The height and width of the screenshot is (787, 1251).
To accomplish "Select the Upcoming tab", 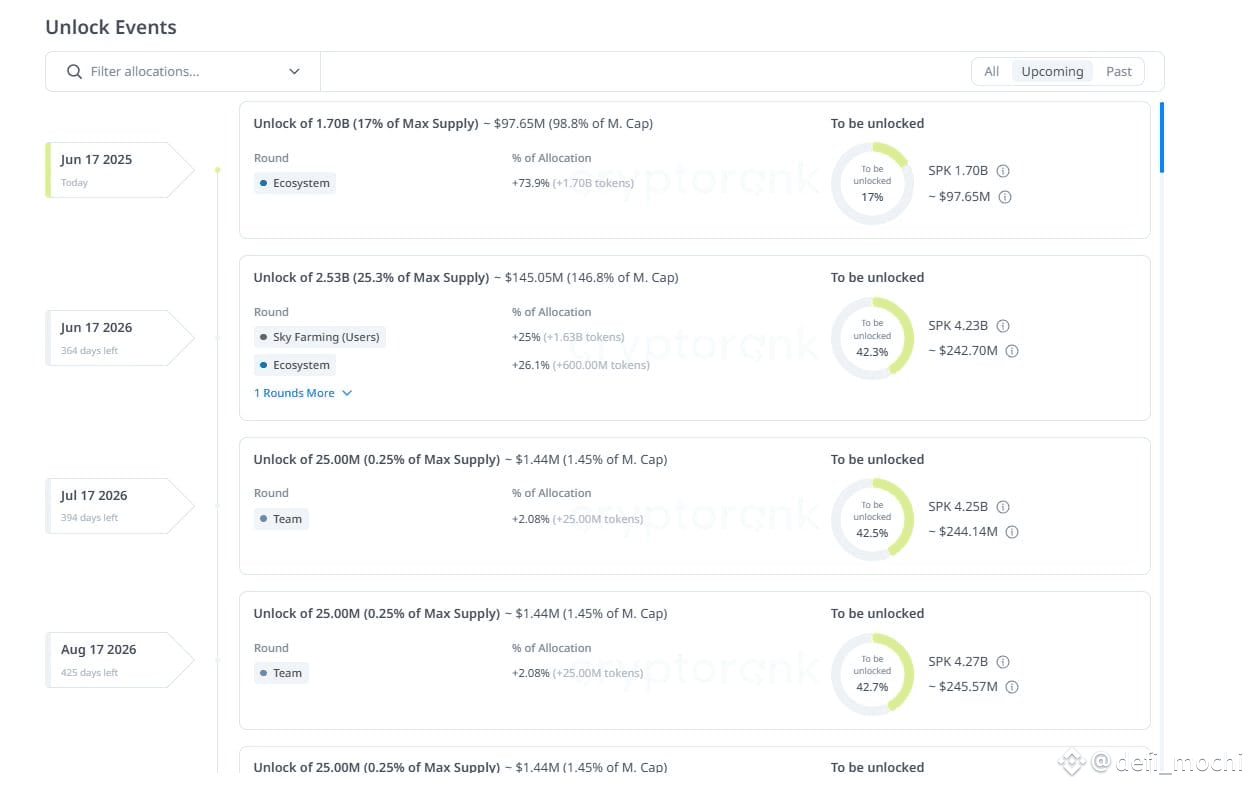I will (x=1052, y=71).
